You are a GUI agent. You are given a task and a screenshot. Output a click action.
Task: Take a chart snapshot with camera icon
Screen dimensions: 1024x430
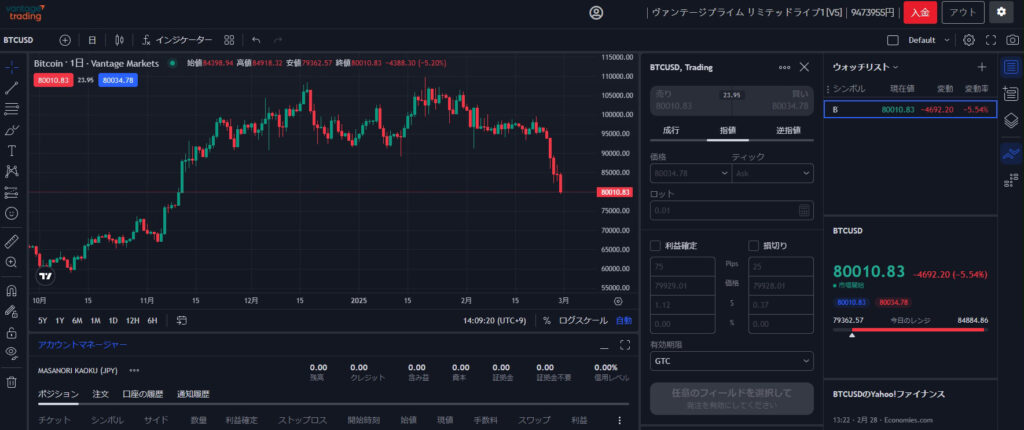pos(1012,40)
